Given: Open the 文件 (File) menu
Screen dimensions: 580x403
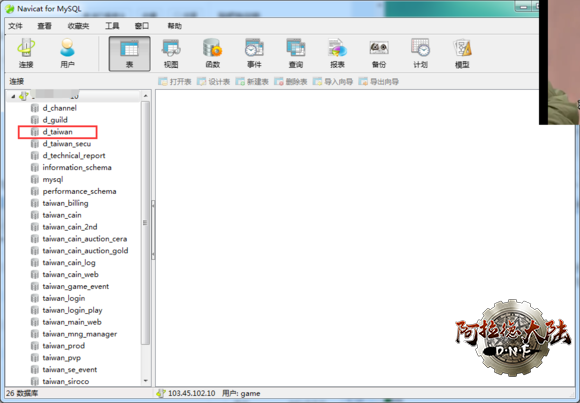Looking at the screenshot, I should pos(15,26).
